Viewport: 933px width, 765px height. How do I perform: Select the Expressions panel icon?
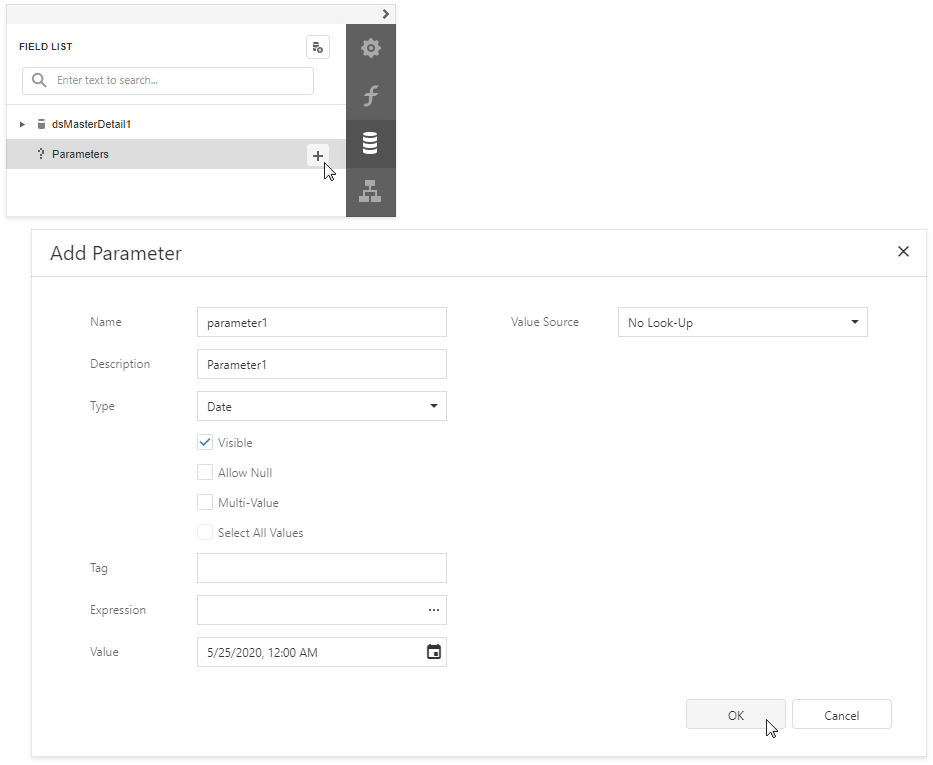[370, 95]
